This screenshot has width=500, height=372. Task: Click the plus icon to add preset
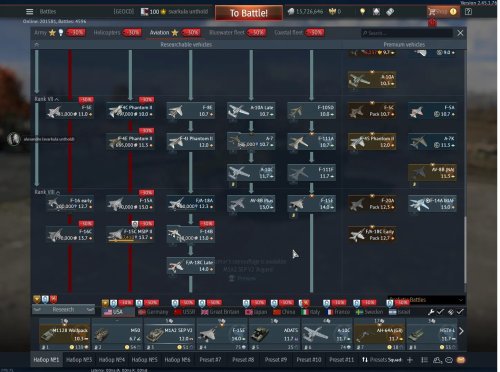tap(410, 360)
